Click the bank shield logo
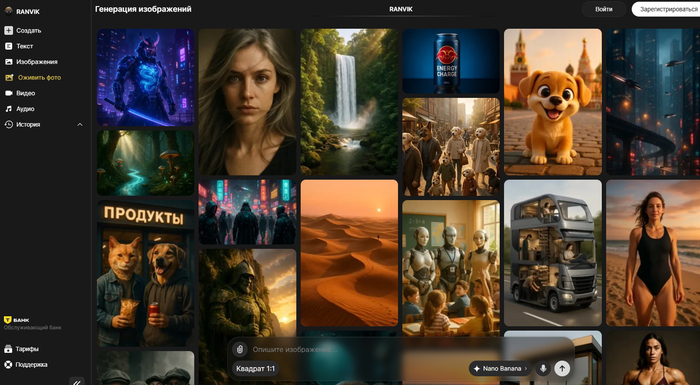The image size is (700, 385). click(8, 320)
